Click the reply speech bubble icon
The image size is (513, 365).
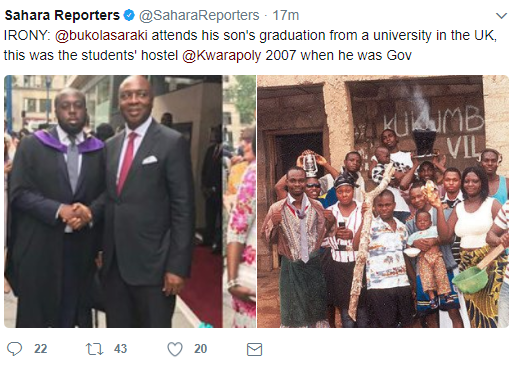click(x=15, y=349)
